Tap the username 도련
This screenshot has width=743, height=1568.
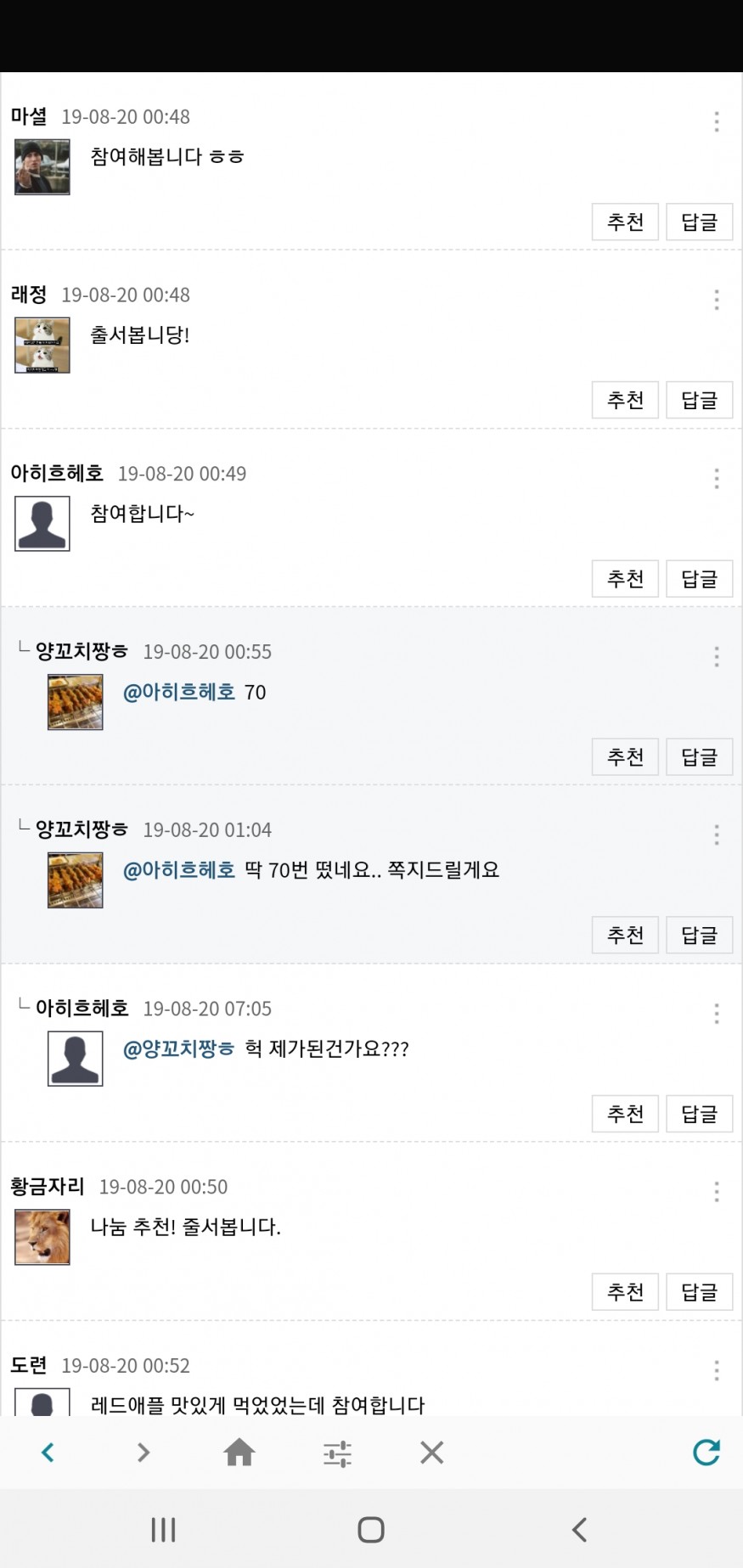point(29,1365)
